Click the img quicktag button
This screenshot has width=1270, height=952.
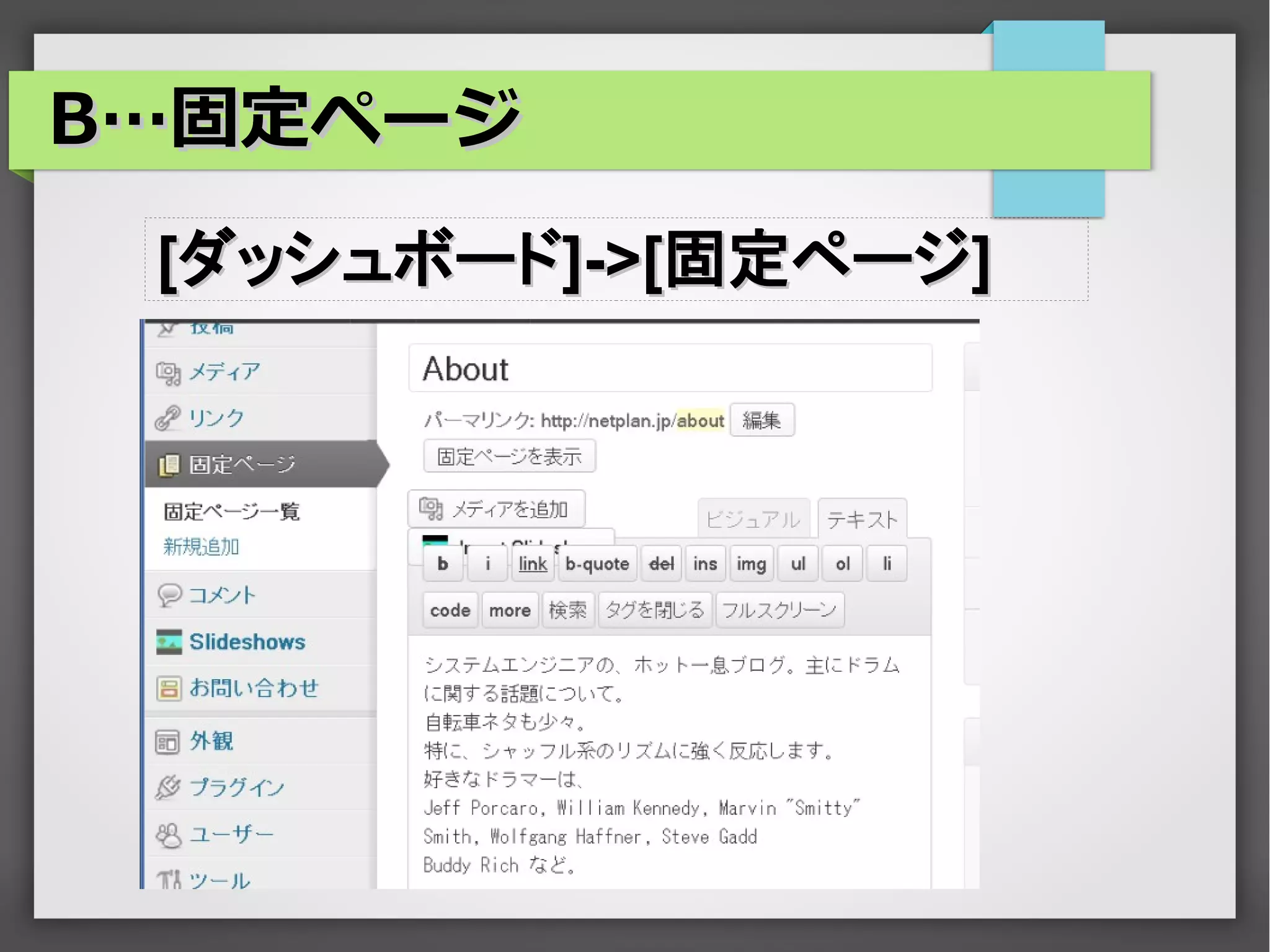(752, 564)
